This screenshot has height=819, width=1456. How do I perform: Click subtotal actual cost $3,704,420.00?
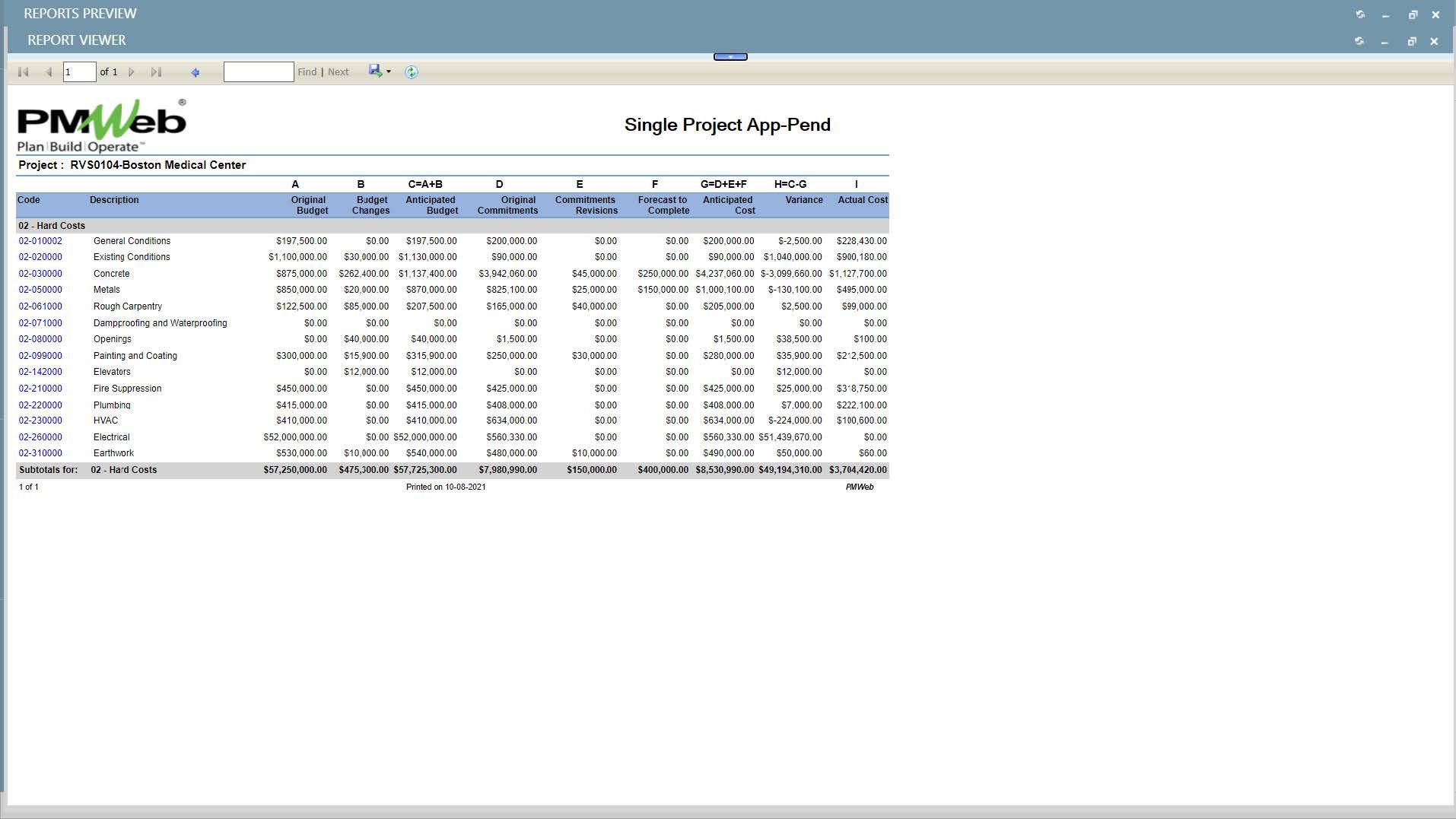point(858,470)
